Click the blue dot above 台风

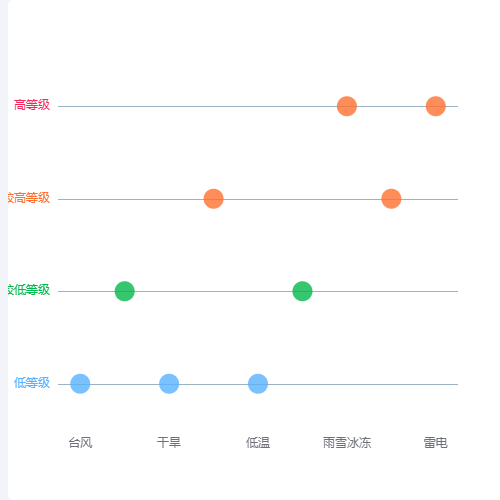coord(80,384)
